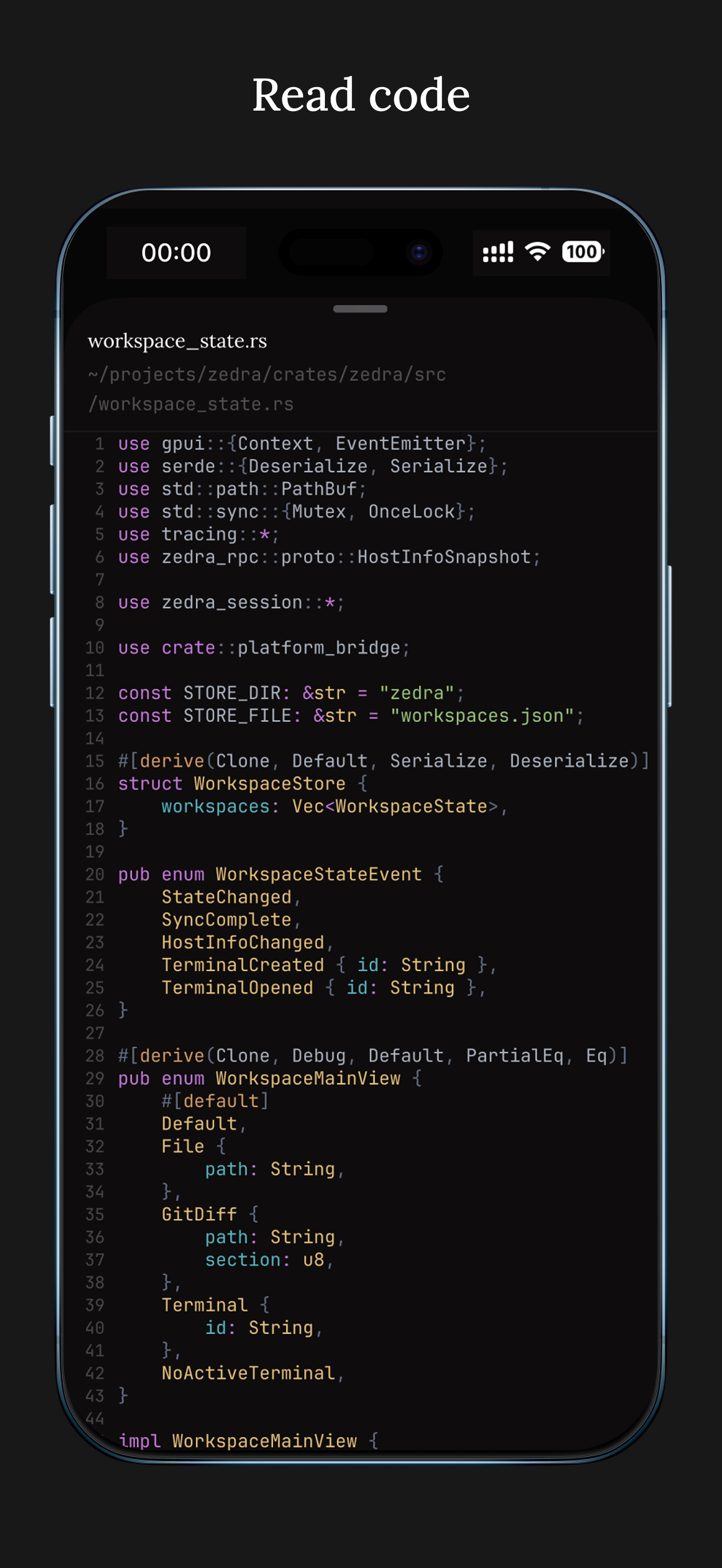Tap the Wi-Fi status icon
This screenshot has height=1568, width=722.
537,252
